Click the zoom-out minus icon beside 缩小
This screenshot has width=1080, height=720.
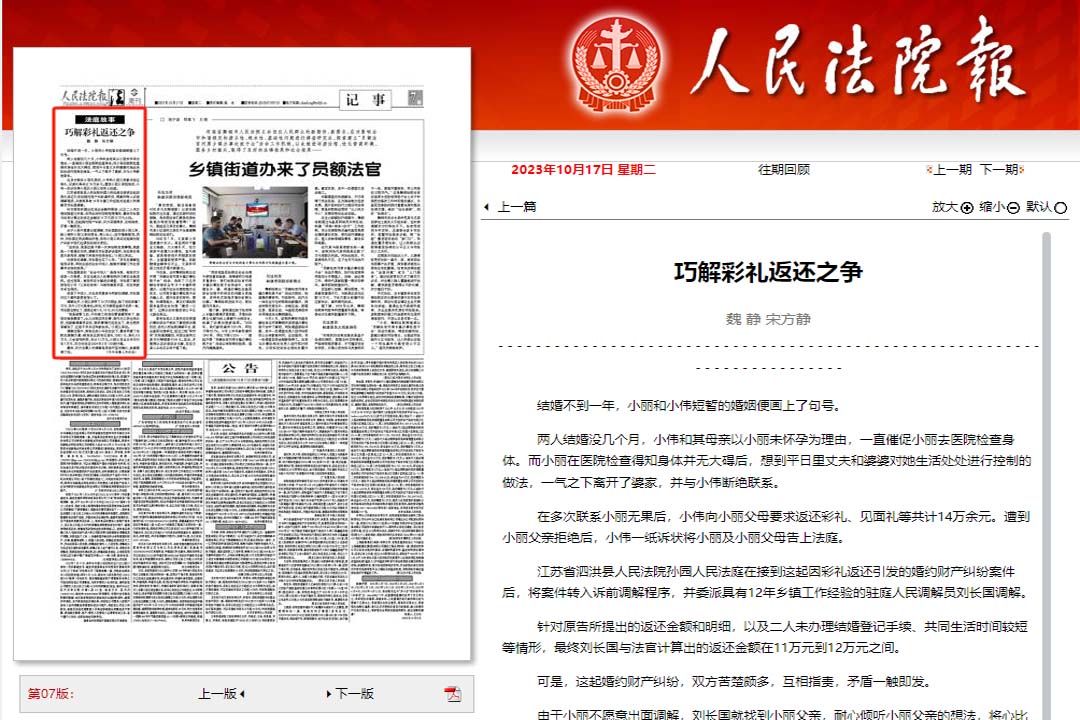(x=1013, y=208)
